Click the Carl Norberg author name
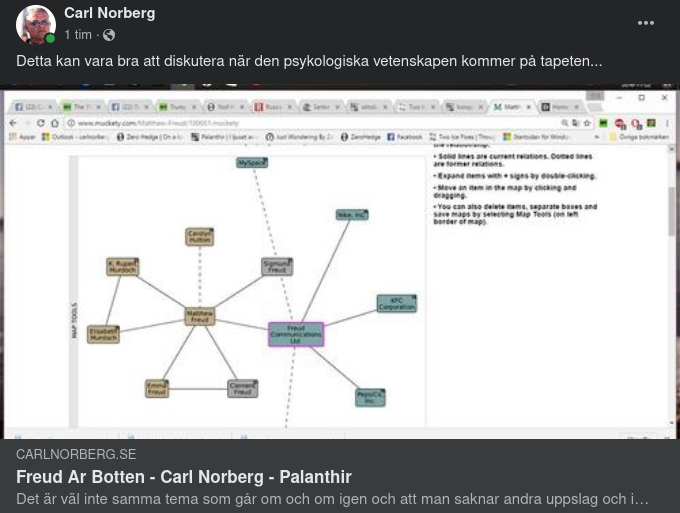The height and width of the screenshot is (513, 680). point(109,13)
